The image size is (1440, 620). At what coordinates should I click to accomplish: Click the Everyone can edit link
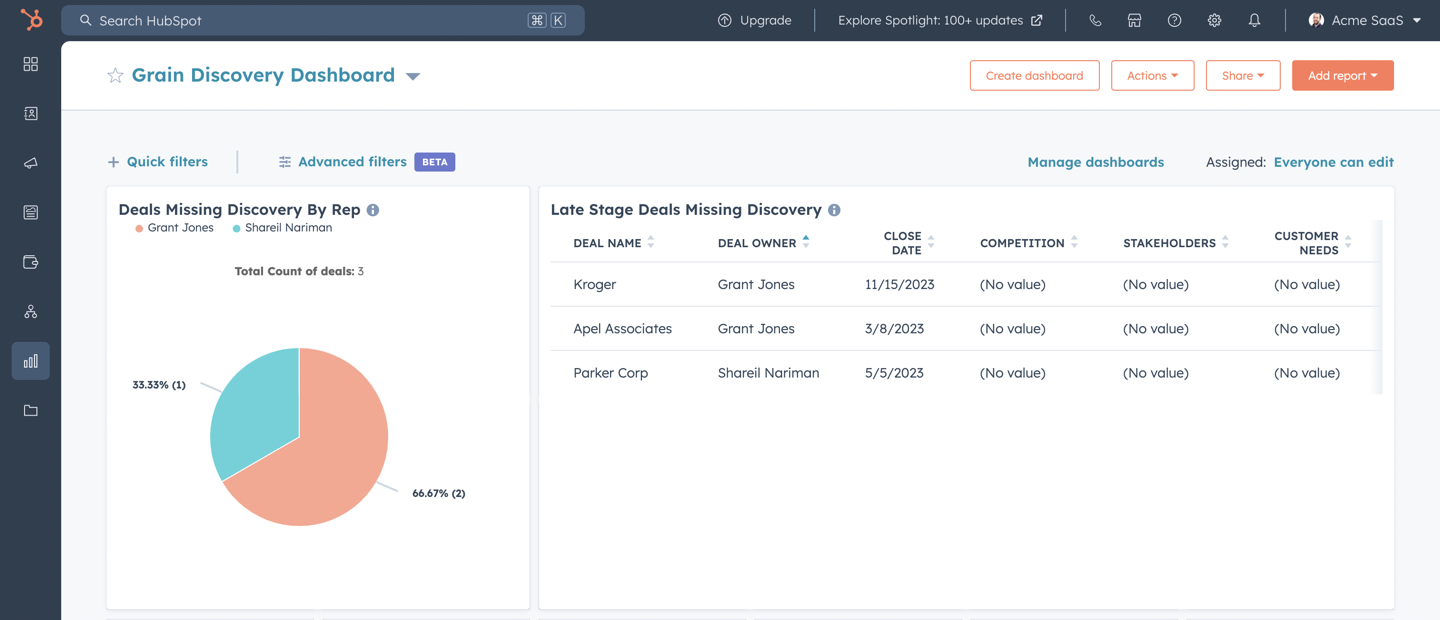coord(1333,162)
